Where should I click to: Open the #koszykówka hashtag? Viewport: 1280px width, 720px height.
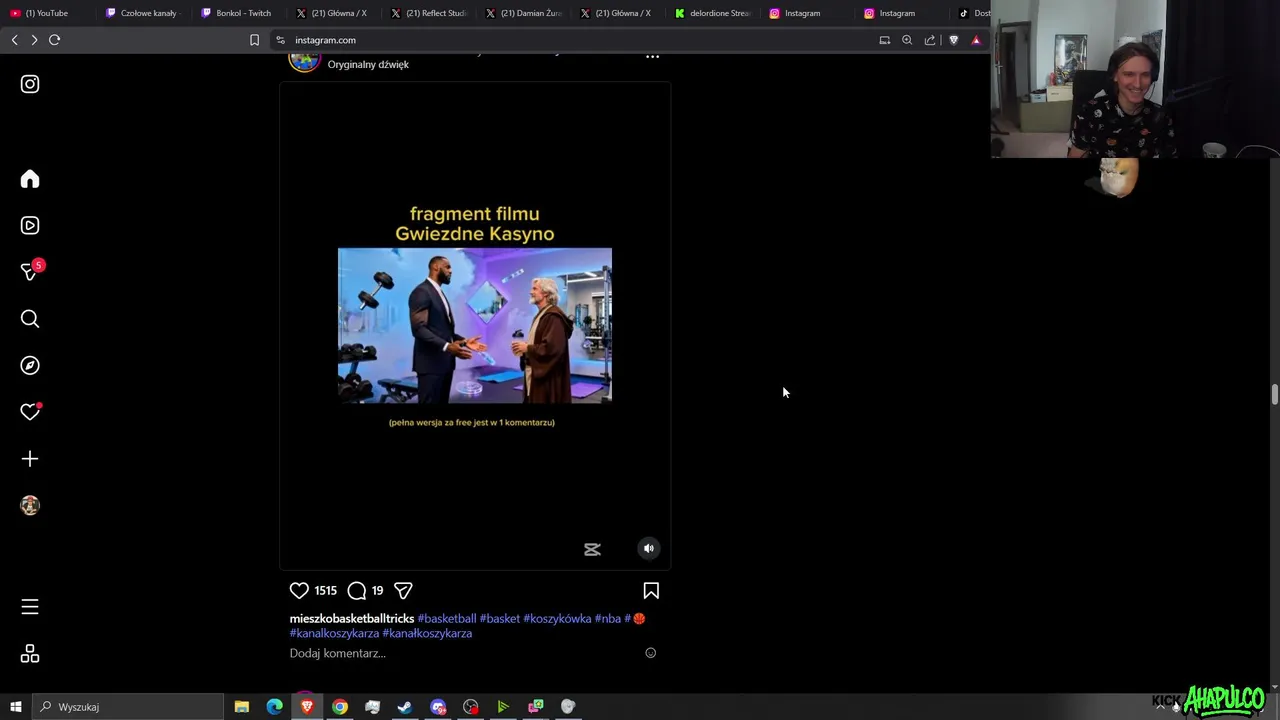tap(557, 619)
